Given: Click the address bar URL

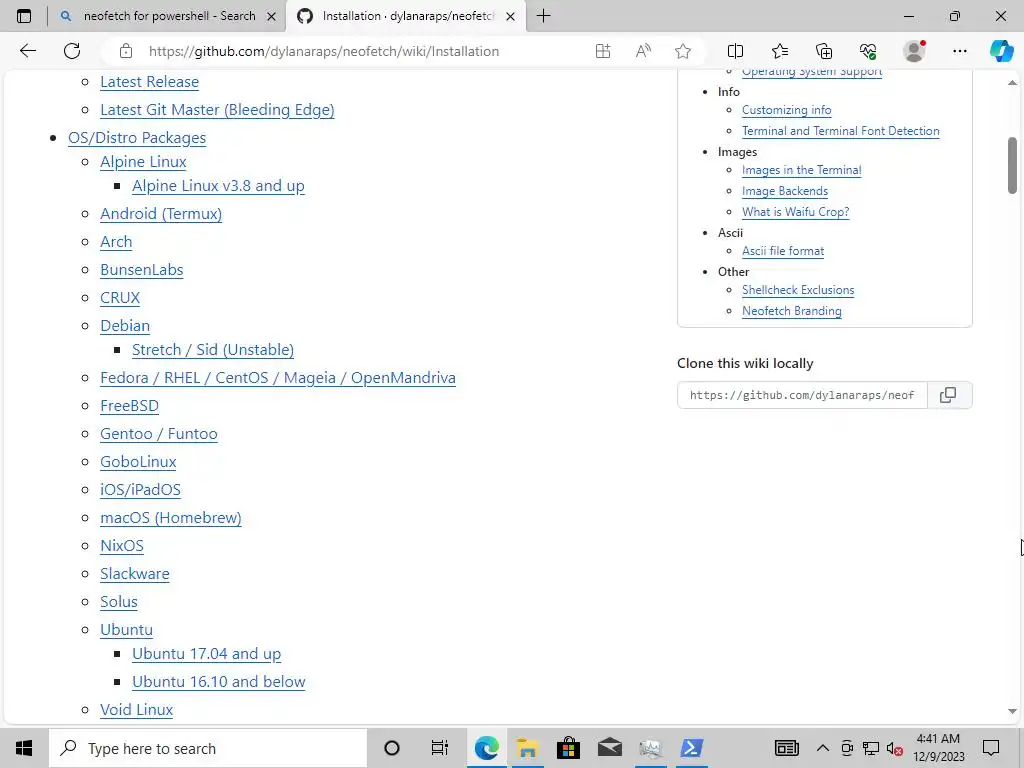Looking at the screenshot, I should (324, 51).
